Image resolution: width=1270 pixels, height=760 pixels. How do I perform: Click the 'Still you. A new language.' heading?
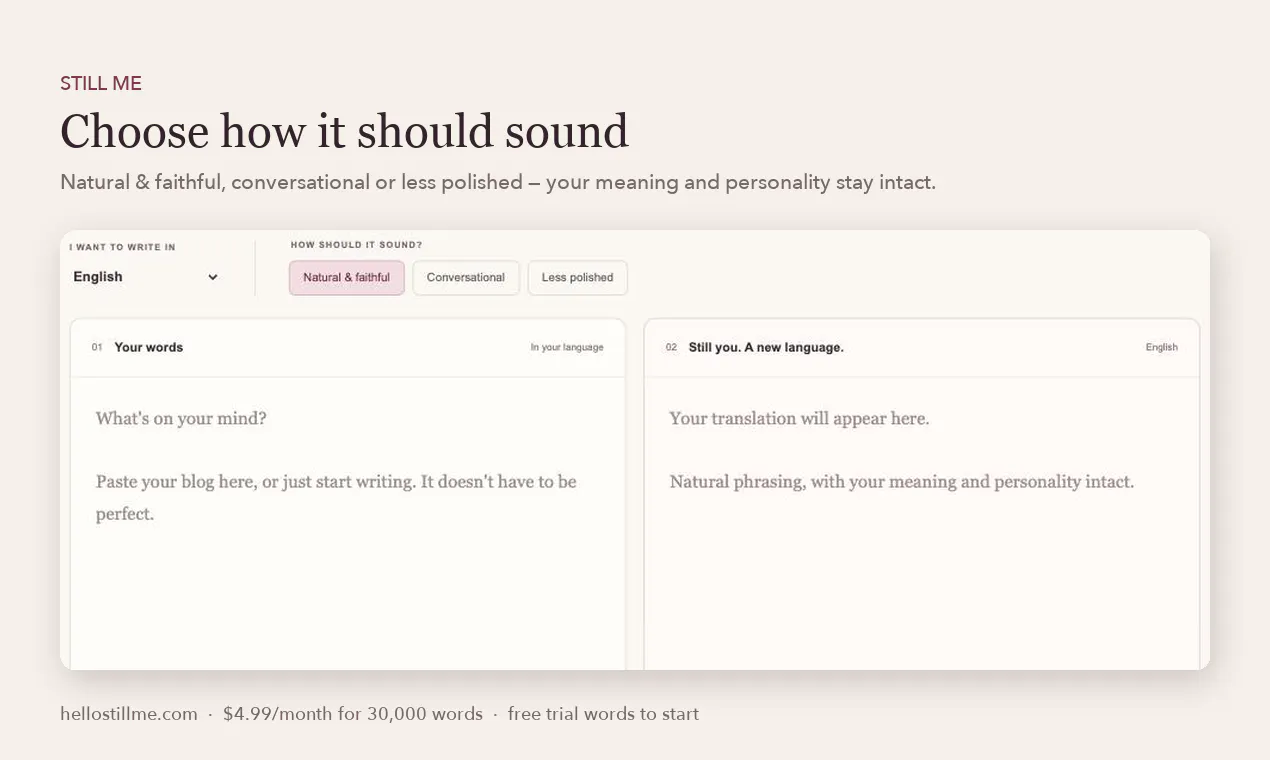tap(766, 347)
